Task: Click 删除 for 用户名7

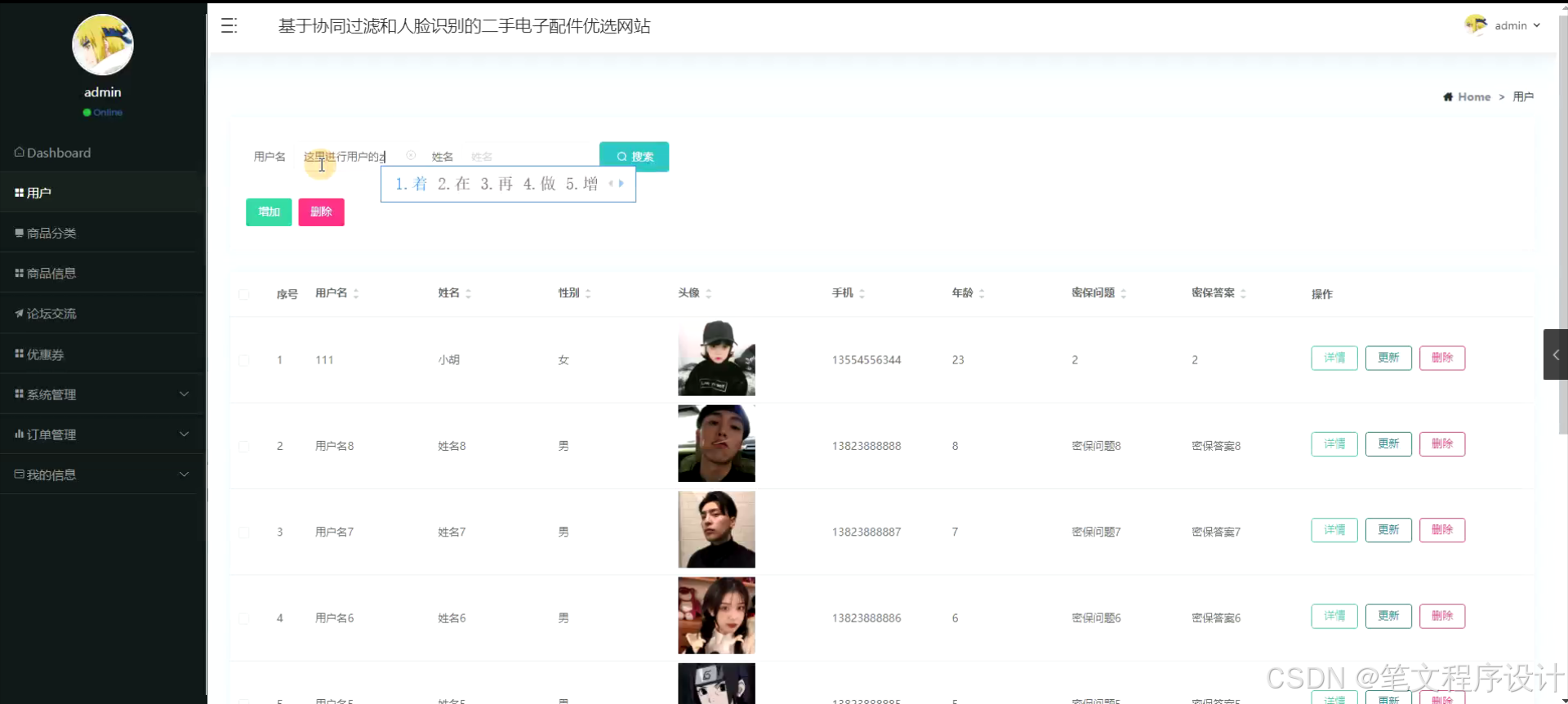Action: pyautogui.click(x=1442, y=530)
